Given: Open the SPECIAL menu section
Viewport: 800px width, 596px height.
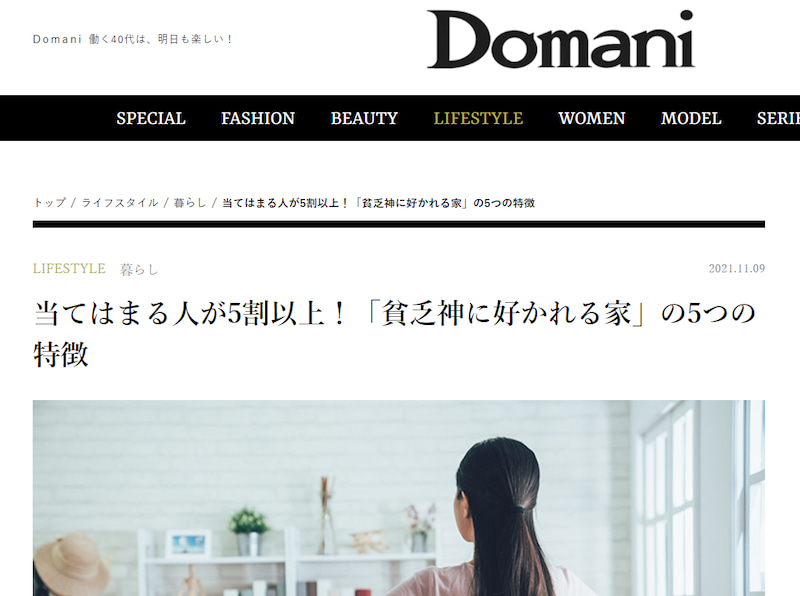Looking at the screenshot, I should 151,118.
